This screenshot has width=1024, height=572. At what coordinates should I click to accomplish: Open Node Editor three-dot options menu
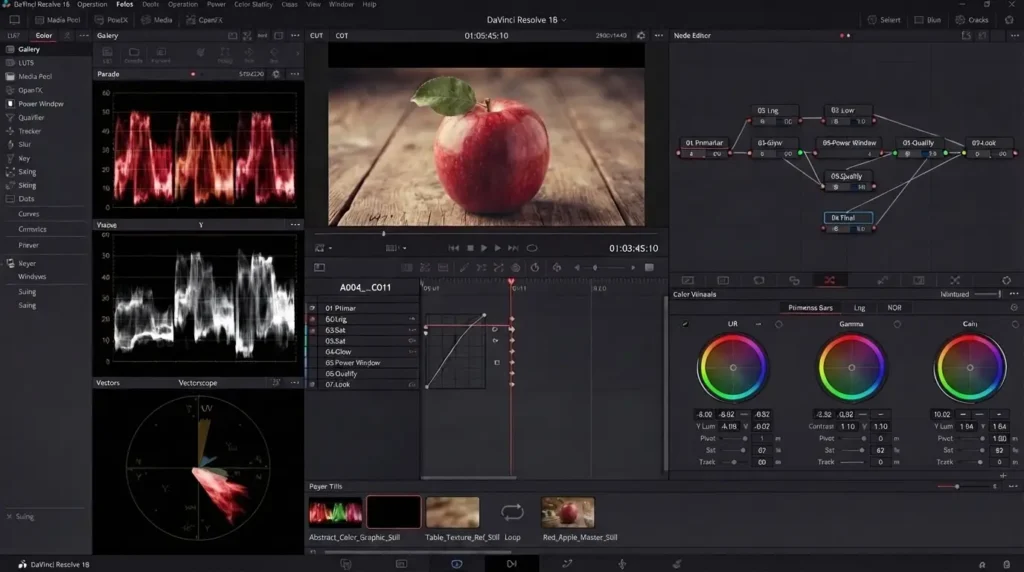[1014, 35]
